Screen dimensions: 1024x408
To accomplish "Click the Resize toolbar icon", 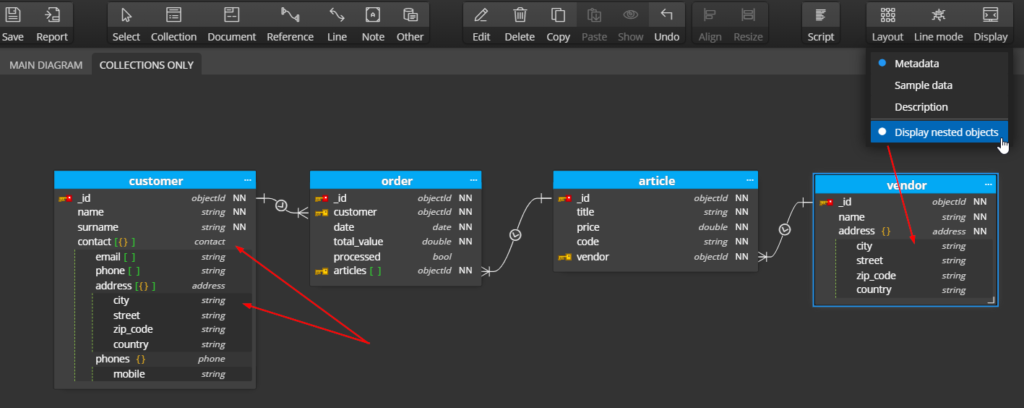I will coord(748,14).
